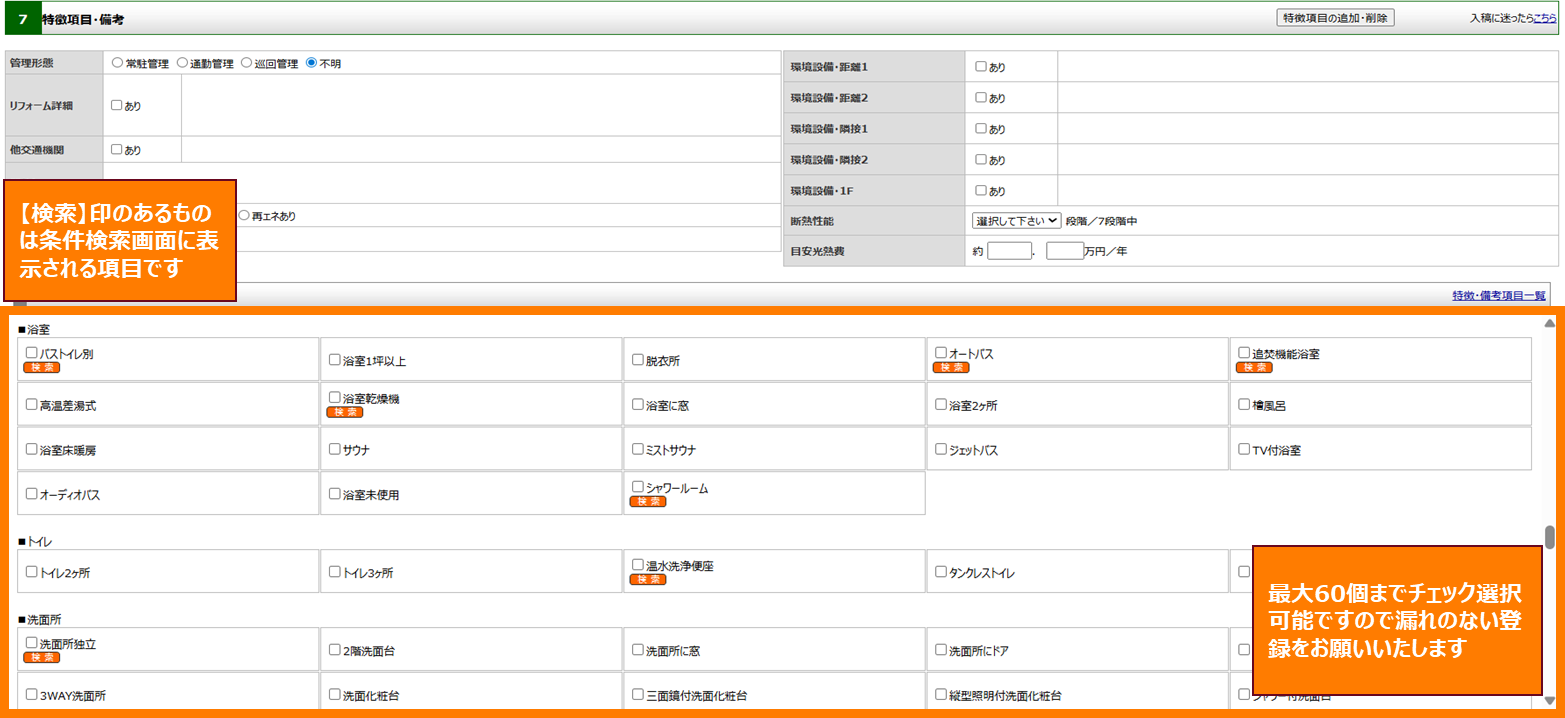Open the 断熱性能 dropdown

tap(1015, 220)
